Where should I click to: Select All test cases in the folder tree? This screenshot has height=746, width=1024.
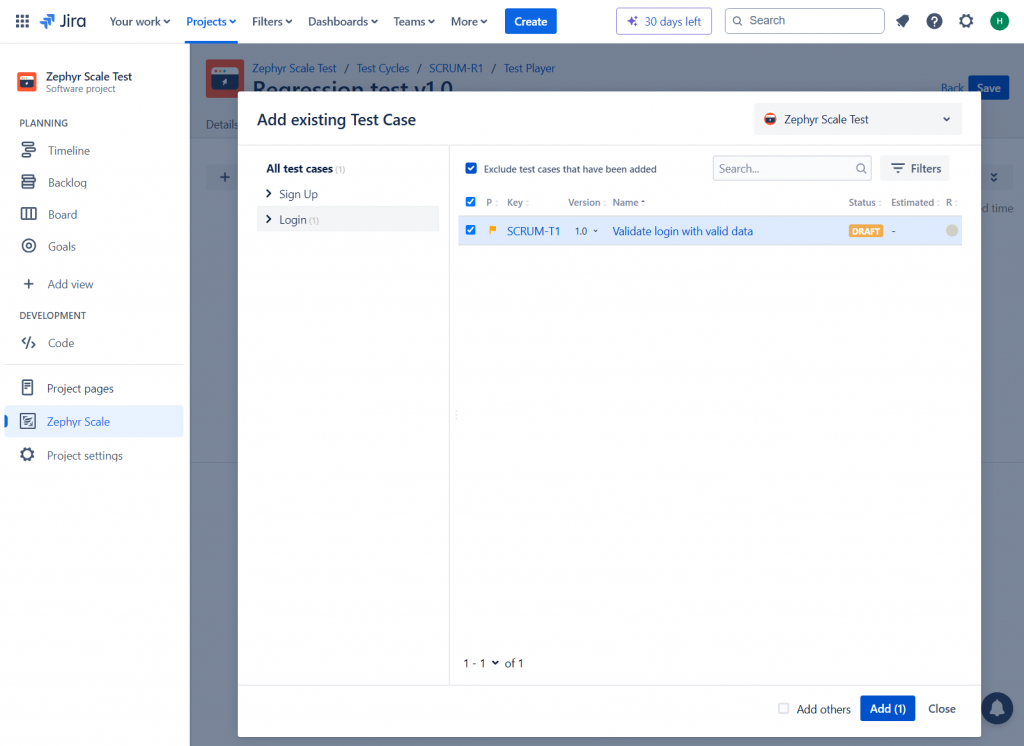299,169
